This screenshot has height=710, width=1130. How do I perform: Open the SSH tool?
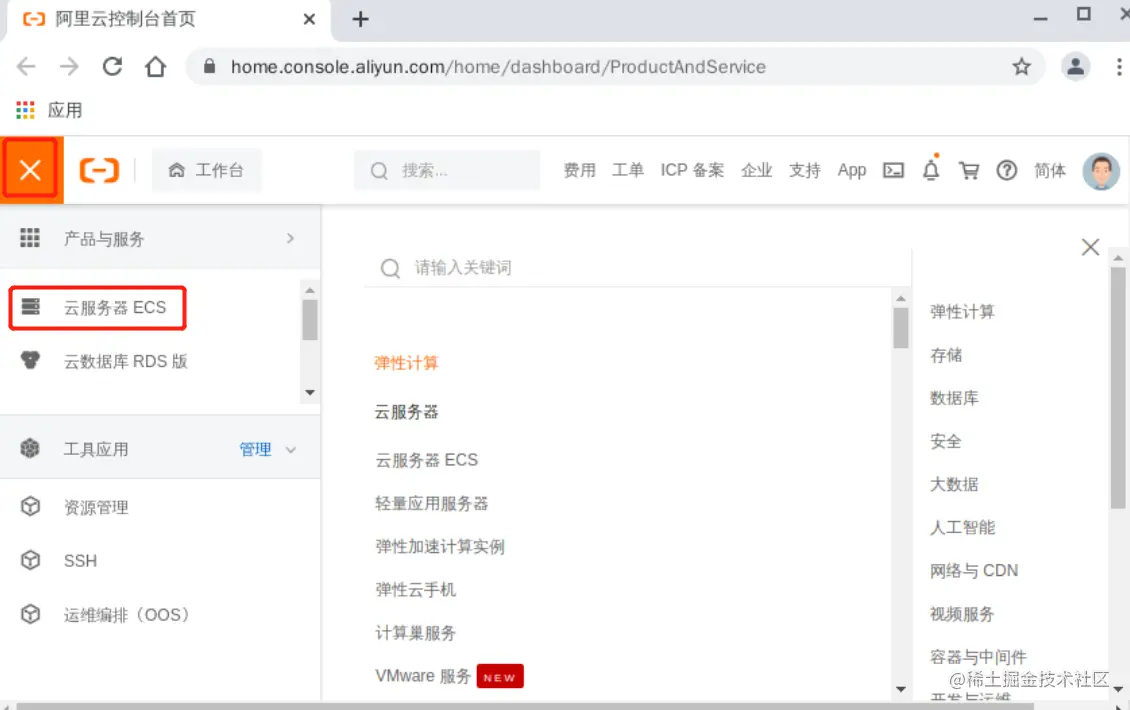(80, 561)
